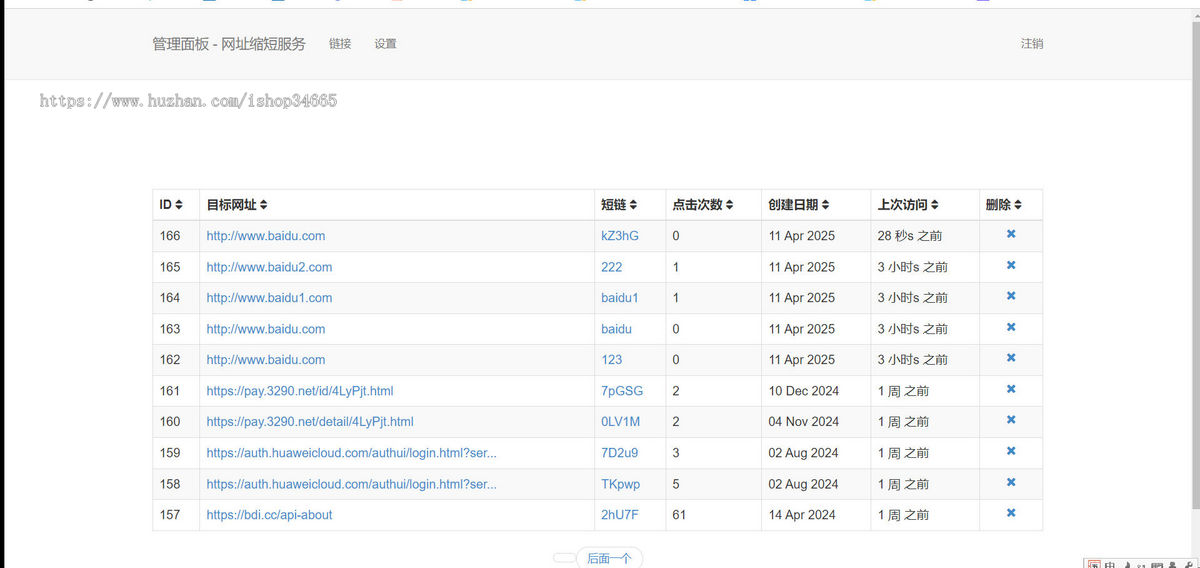
Task: Open the 222 short link
Action: pos(612,267)
